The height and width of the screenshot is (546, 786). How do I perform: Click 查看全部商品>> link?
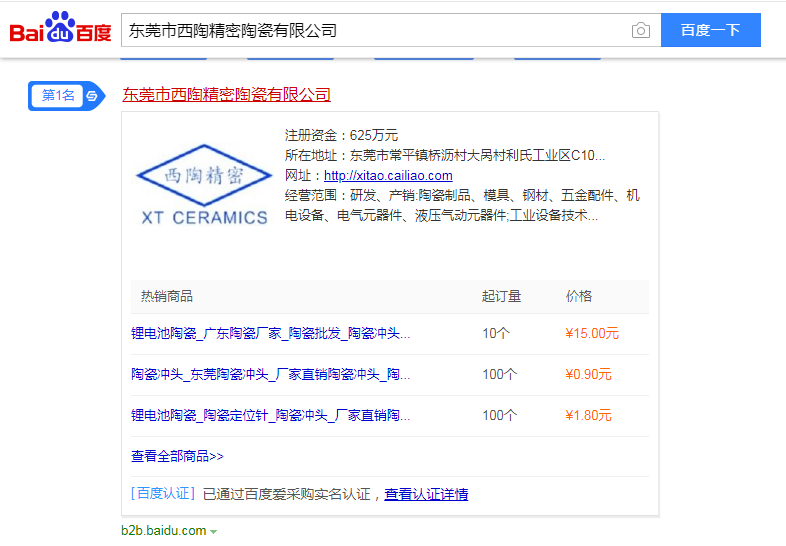pyautogui.click(x=177, y=456)
